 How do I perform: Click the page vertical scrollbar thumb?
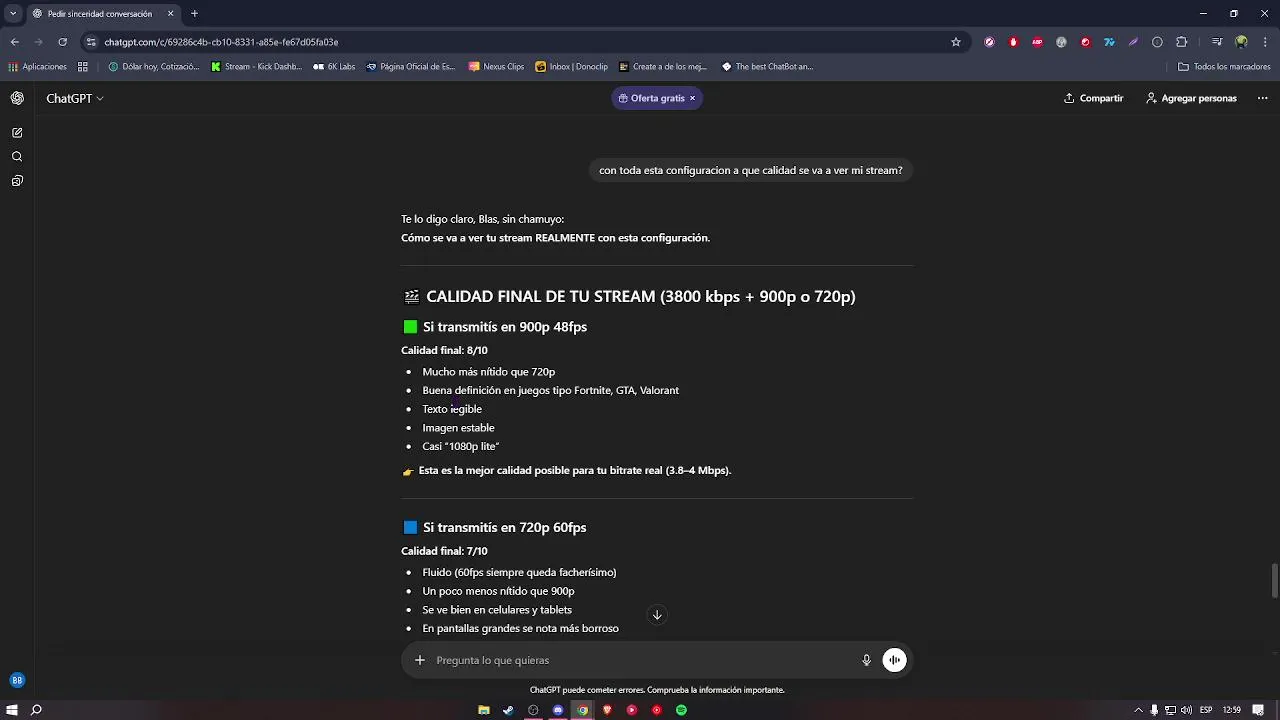tap(1274, 581)
